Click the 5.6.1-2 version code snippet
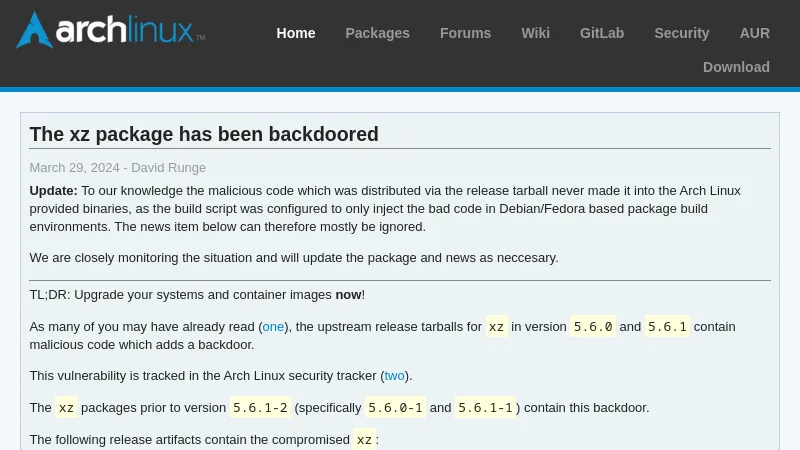 point(260,408)
